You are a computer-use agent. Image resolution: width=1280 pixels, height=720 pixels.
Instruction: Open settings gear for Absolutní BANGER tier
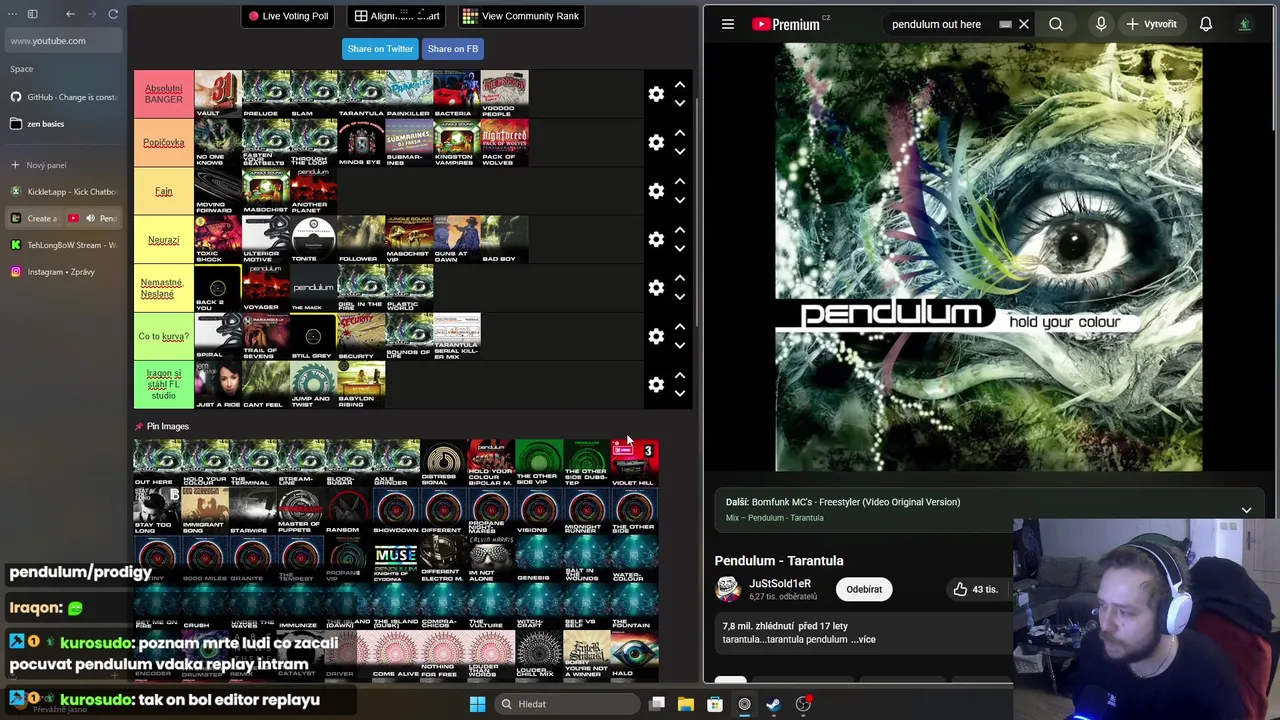click(656, 94)
